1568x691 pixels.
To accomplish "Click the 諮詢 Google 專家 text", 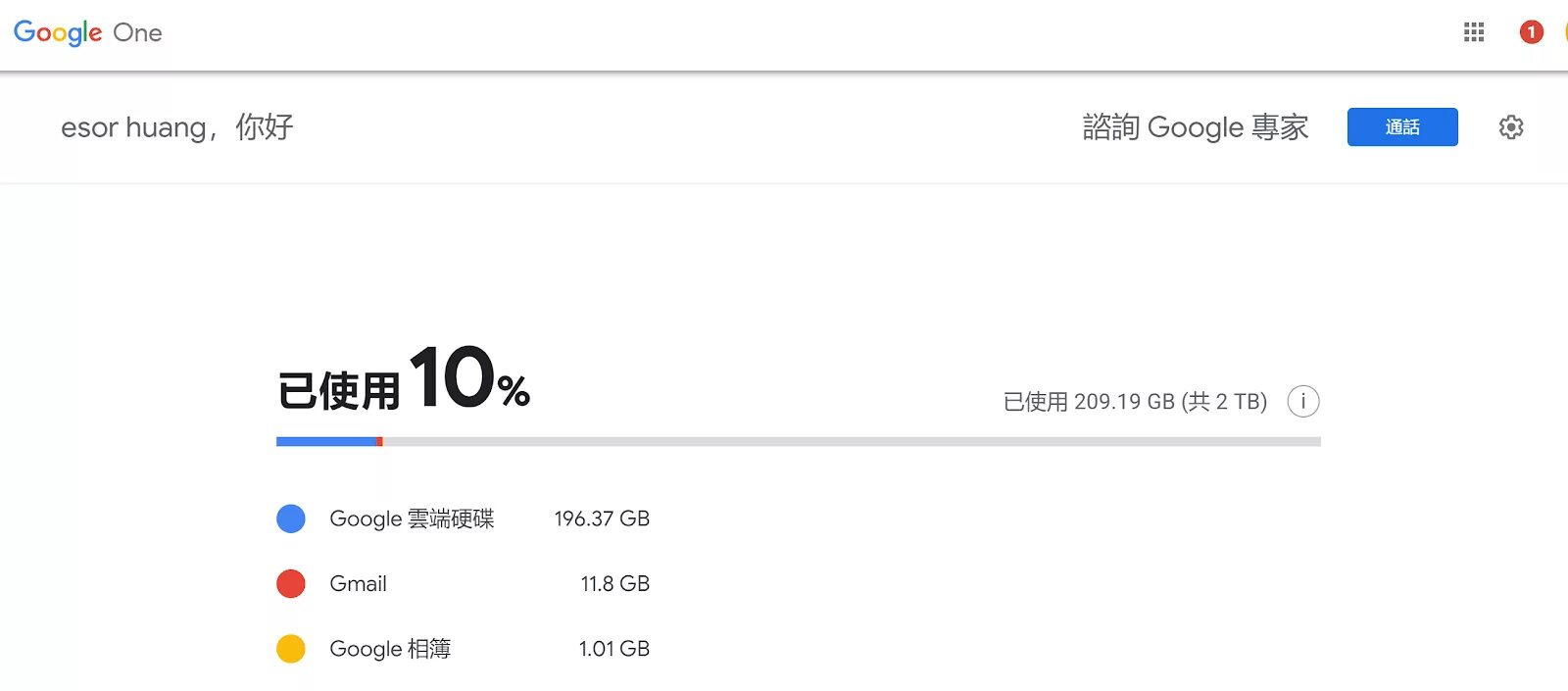I will click(x=1196, y=127).
